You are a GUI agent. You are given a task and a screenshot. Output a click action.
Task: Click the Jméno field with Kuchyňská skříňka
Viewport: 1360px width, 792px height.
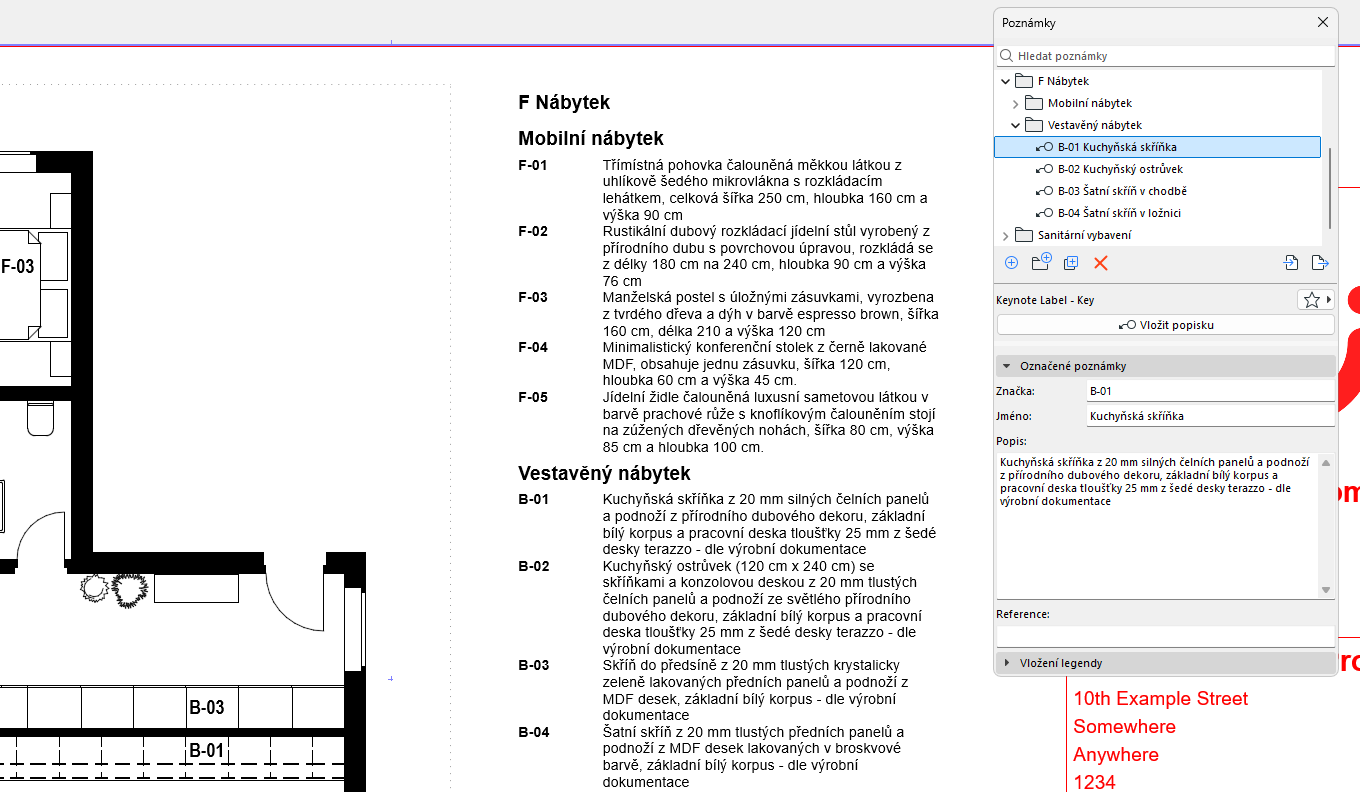[1210, 416]
